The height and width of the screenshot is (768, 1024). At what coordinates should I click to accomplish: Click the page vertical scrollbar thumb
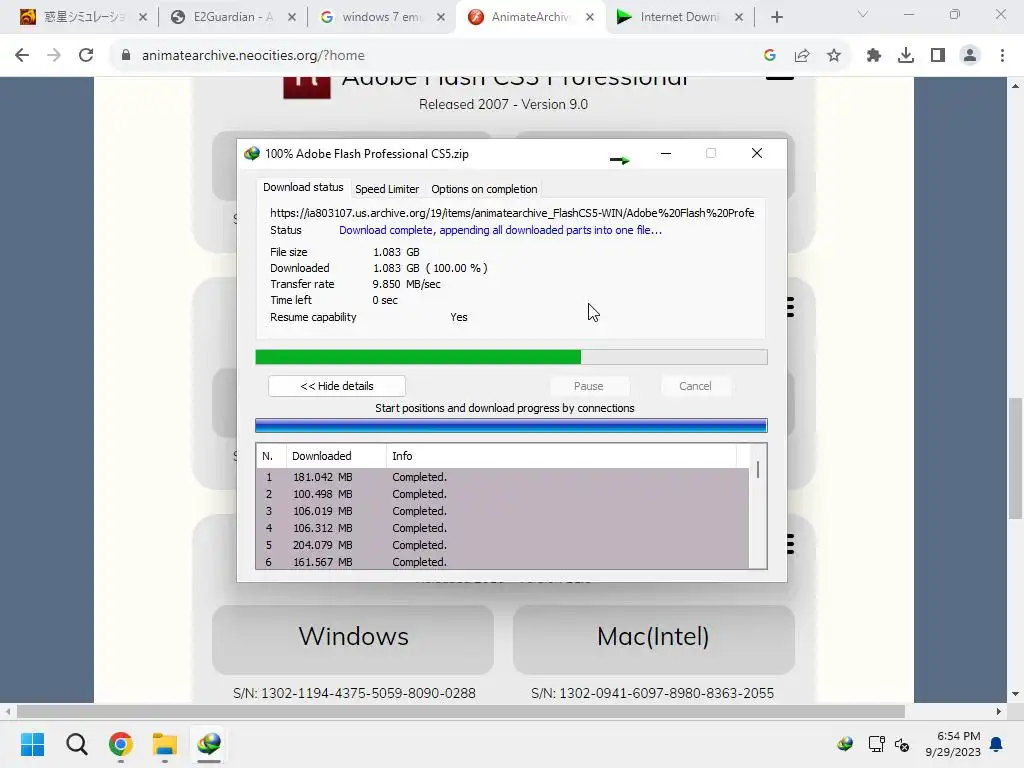click(x=1016, y=457)
